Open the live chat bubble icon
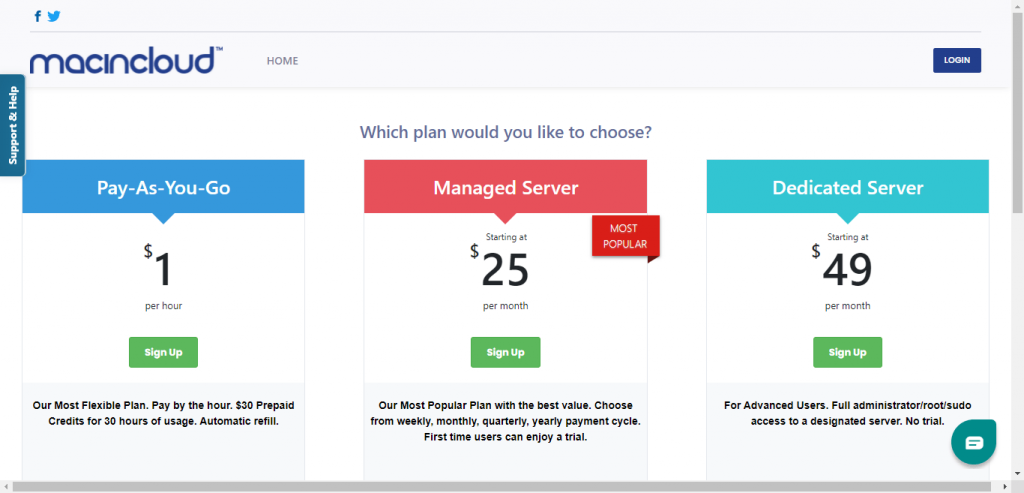 click(x=973, y=443)
